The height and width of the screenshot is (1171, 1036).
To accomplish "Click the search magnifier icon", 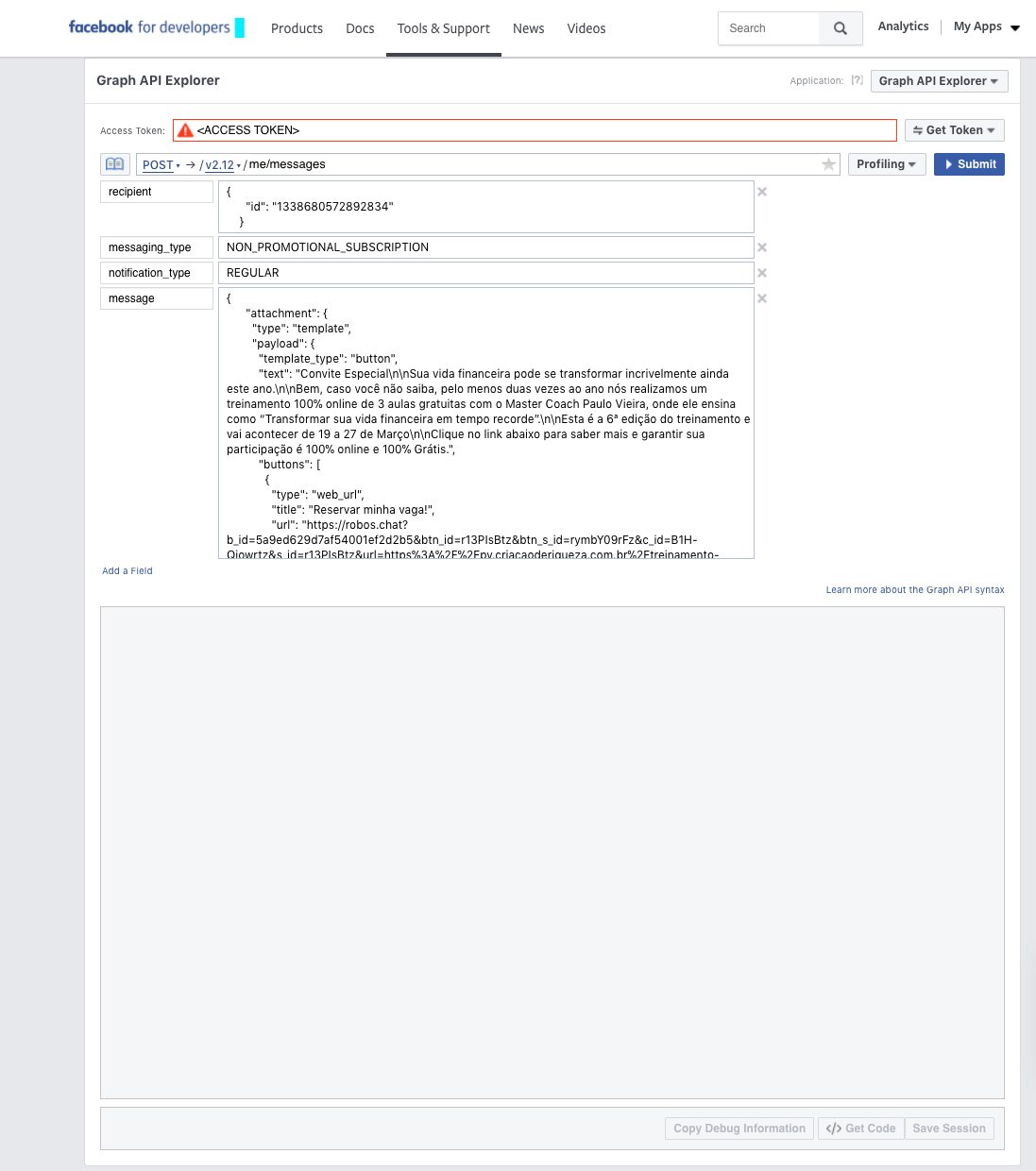I will pos(841,28).
